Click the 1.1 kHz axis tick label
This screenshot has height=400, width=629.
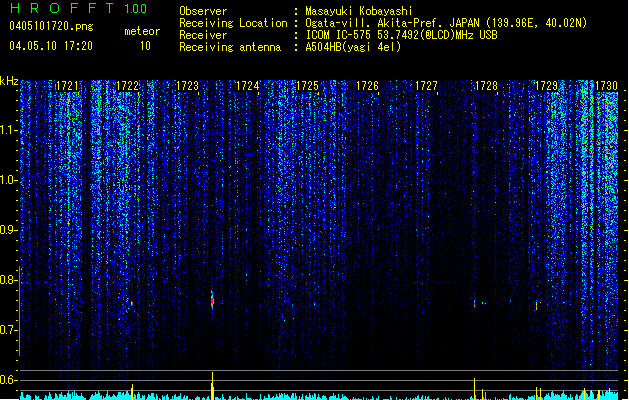pos(8,130)
